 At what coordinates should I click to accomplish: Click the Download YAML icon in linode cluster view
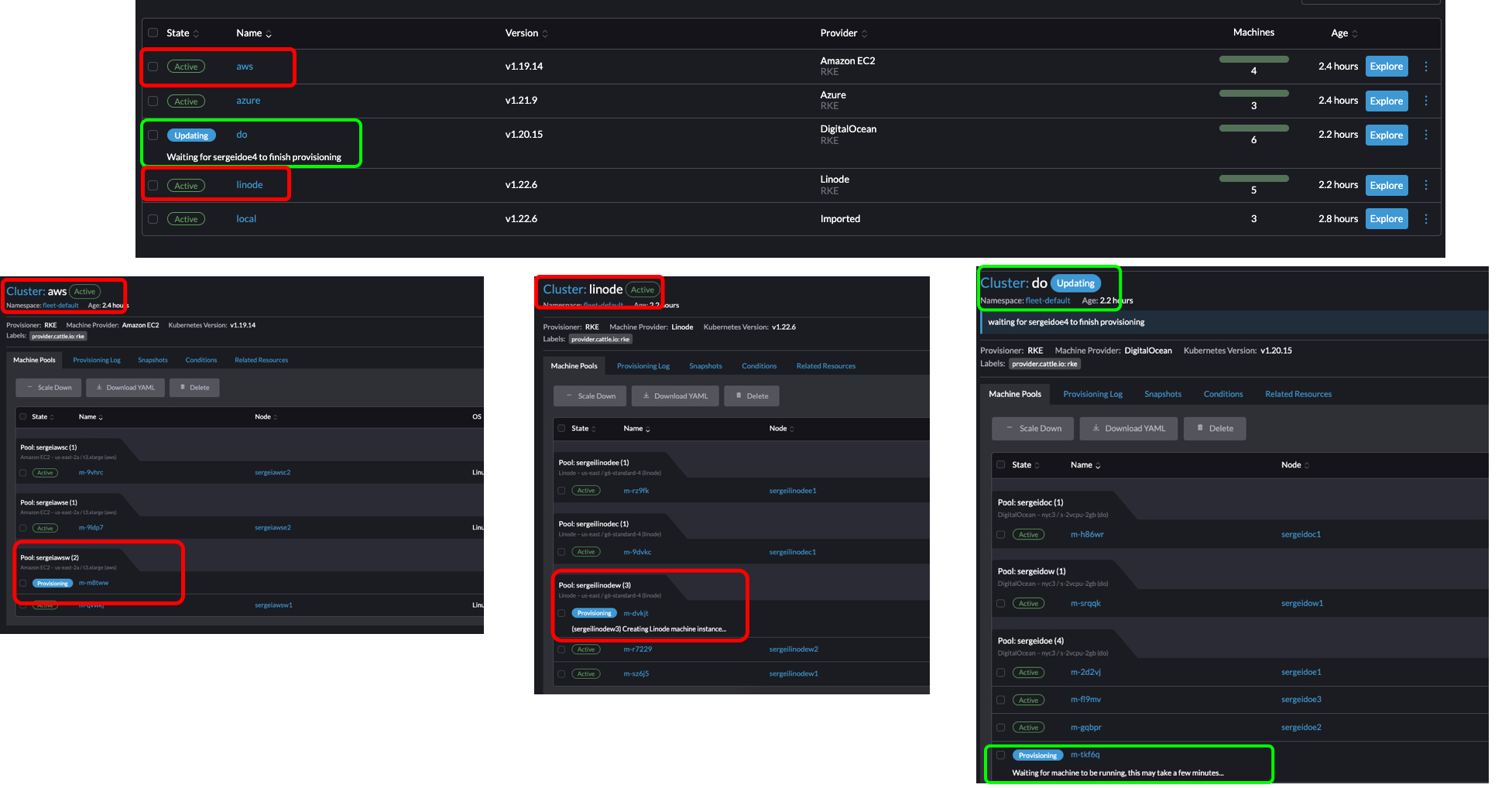point(646,396)
